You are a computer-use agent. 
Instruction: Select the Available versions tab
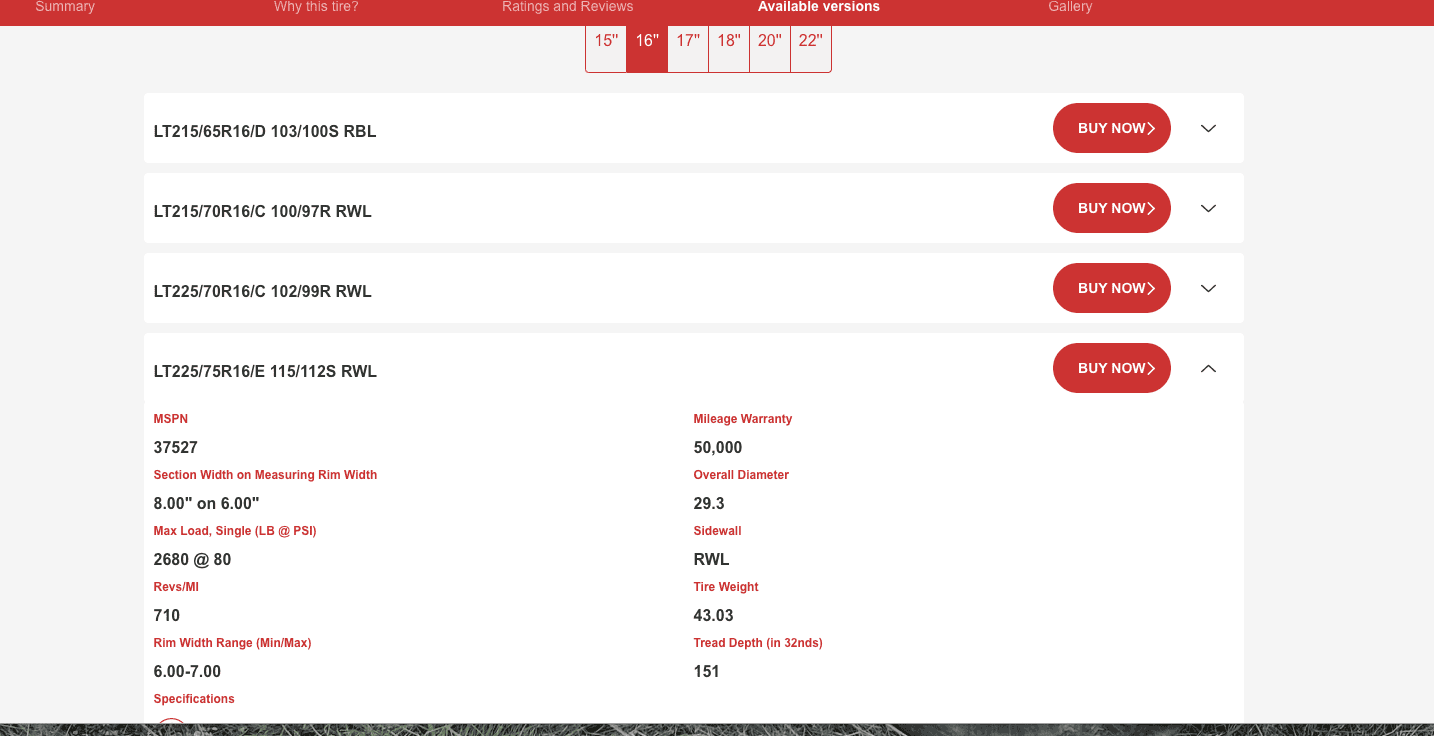[819, 7]
